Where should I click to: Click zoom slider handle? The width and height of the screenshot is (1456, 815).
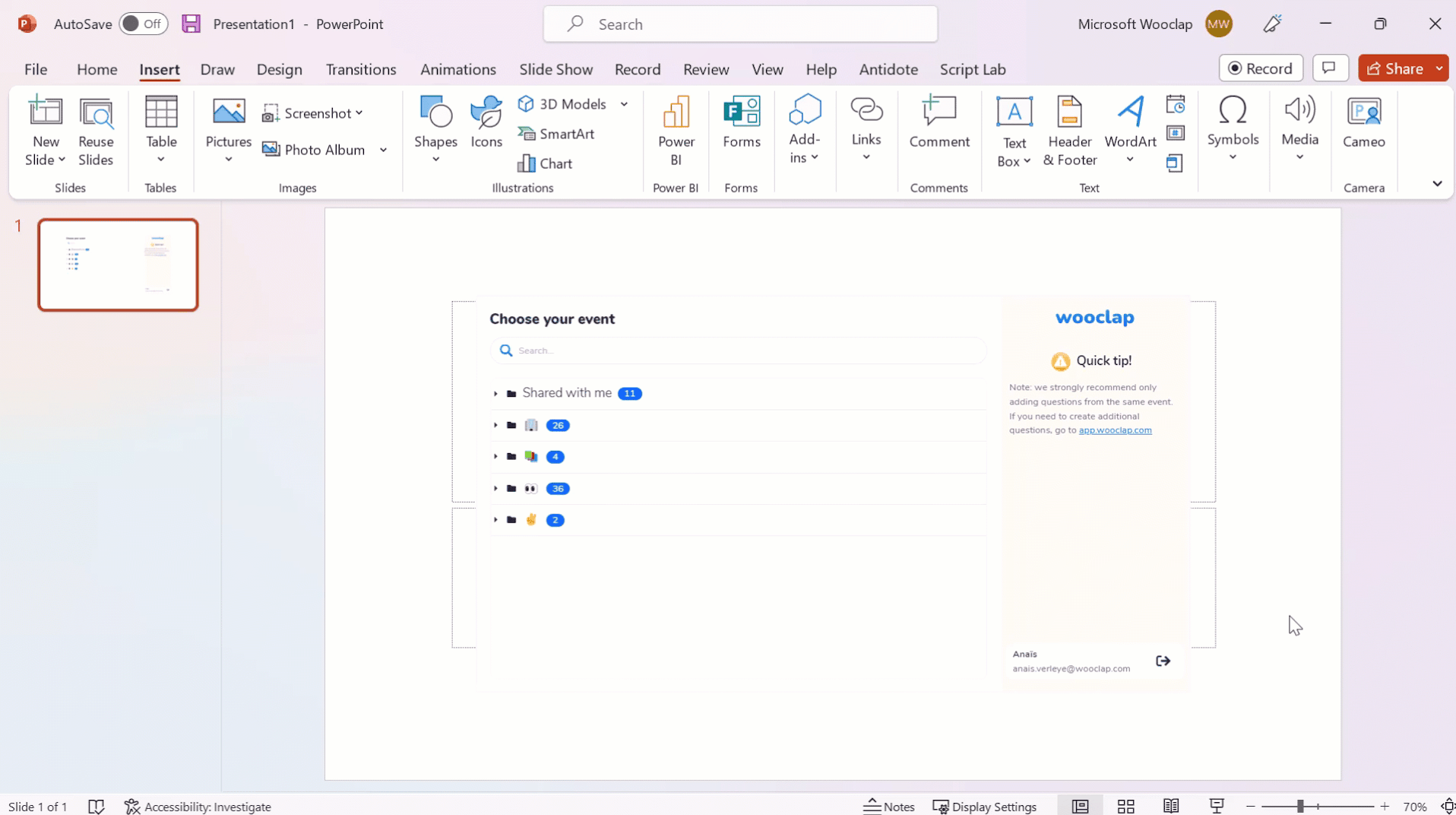(x=1300, y=806)
